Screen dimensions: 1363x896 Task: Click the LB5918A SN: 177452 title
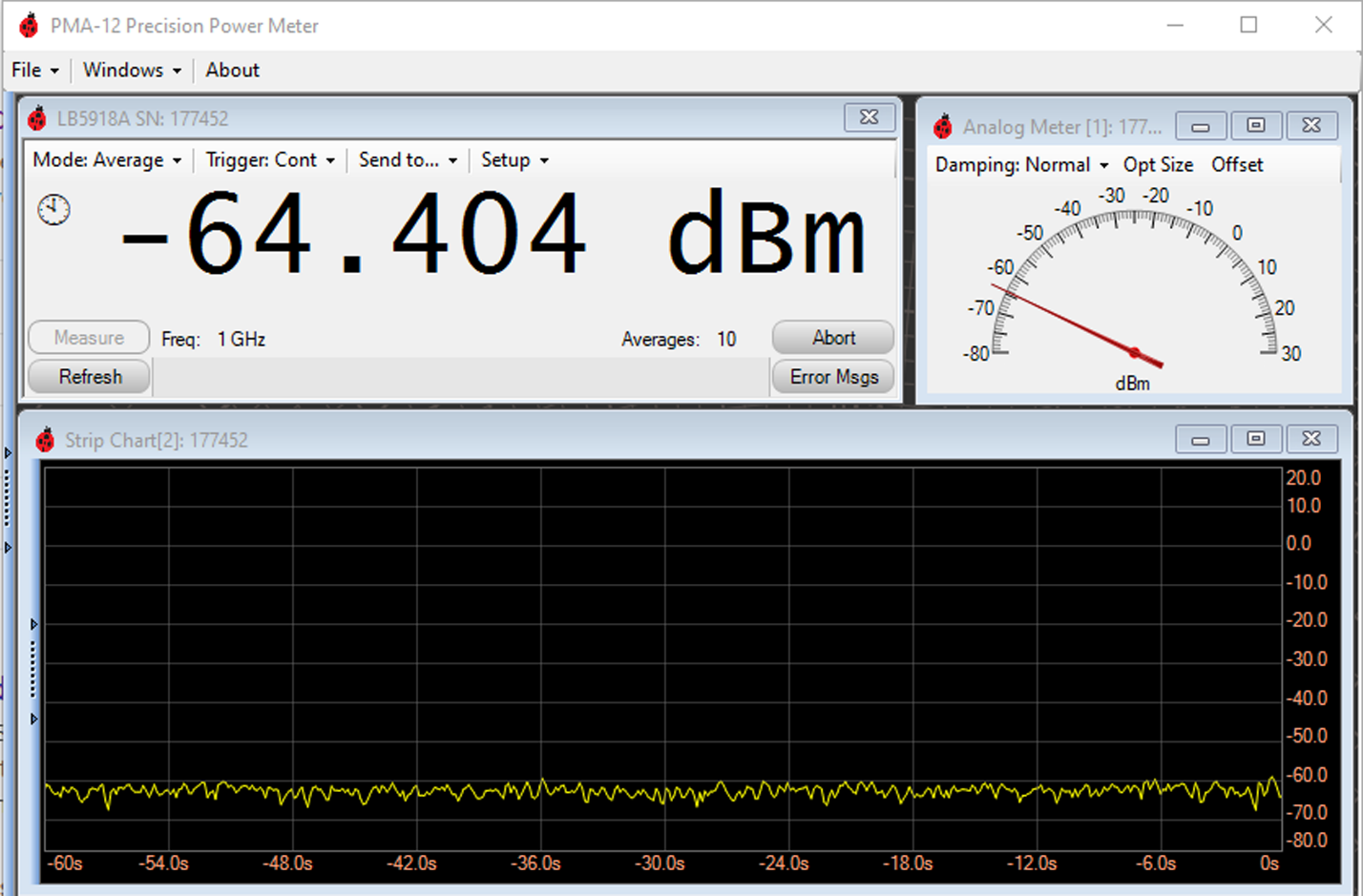pyautogui.click(x=142, y=118)
